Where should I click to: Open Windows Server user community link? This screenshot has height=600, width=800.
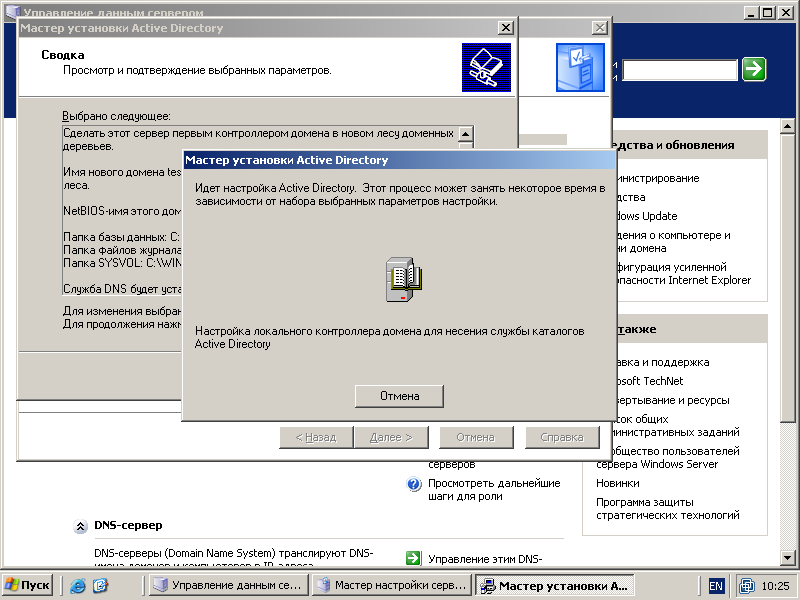point(667,458)
